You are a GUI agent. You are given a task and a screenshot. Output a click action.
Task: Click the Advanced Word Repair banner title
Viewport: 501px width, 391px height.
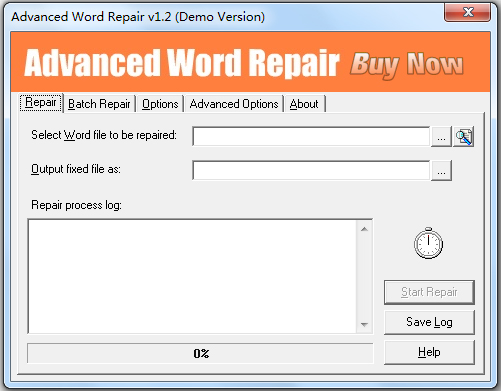tap(182, 63)
